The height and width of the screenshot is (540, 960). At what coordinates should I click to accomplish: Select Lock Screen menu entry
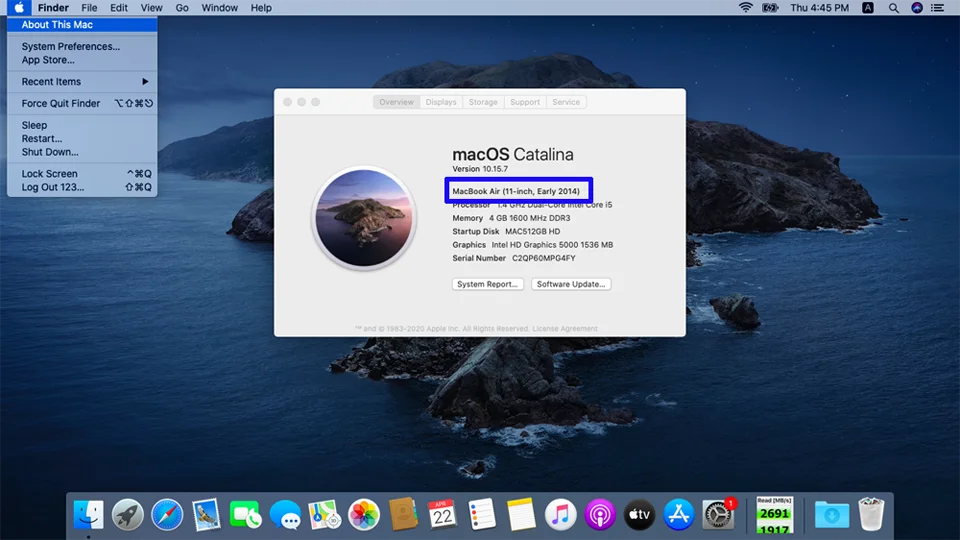[x=82, y=174]
